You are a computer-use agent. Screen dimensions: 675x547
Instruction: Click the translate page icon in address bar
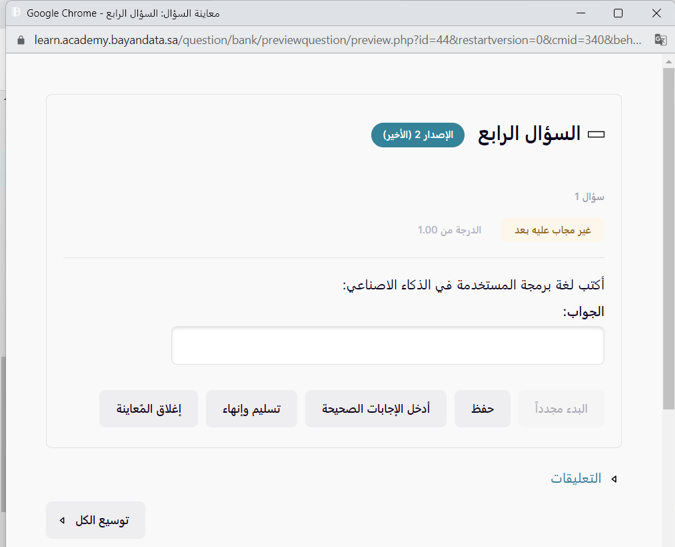tap(660, 40)
